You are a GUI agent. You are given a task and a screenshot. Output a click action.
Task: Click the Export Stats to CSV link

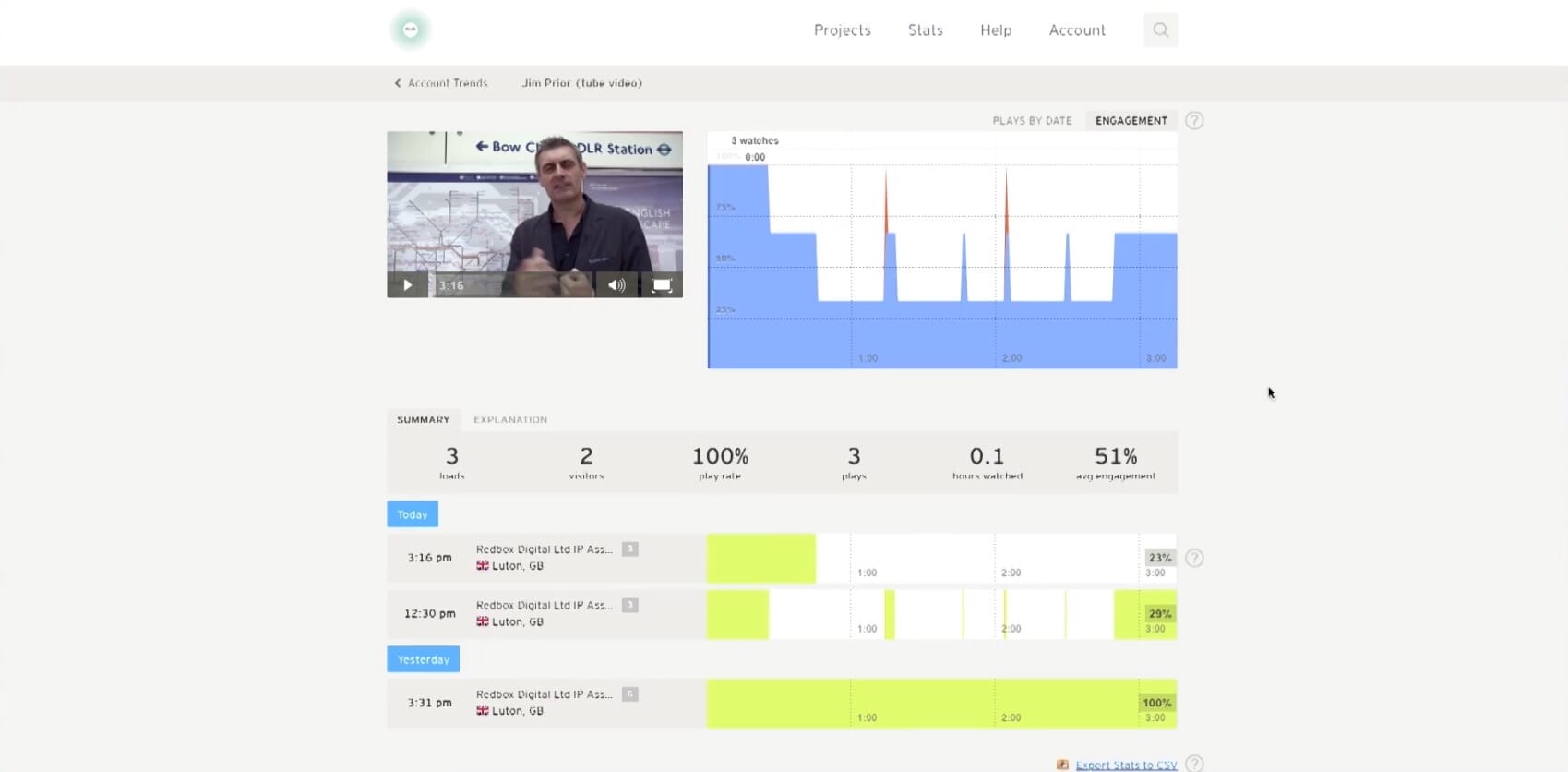1126,765
